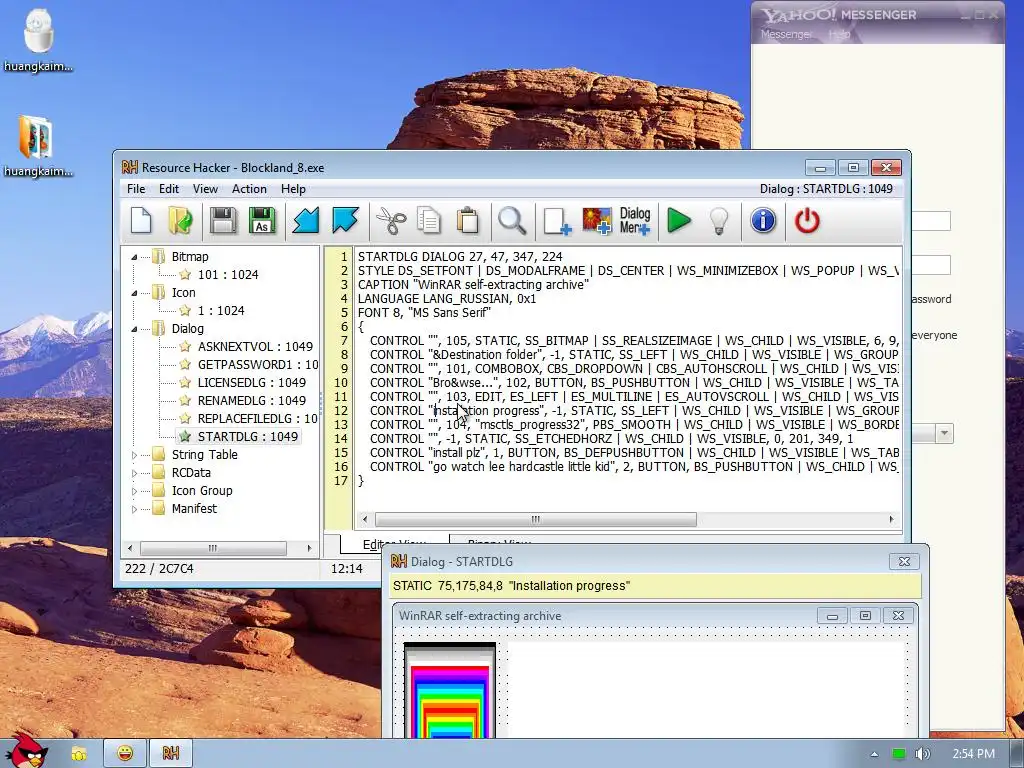The height and width of the screenshot is (768, 1024).
Task: Save file with the grey floppy icon
Action: [223, 221]
